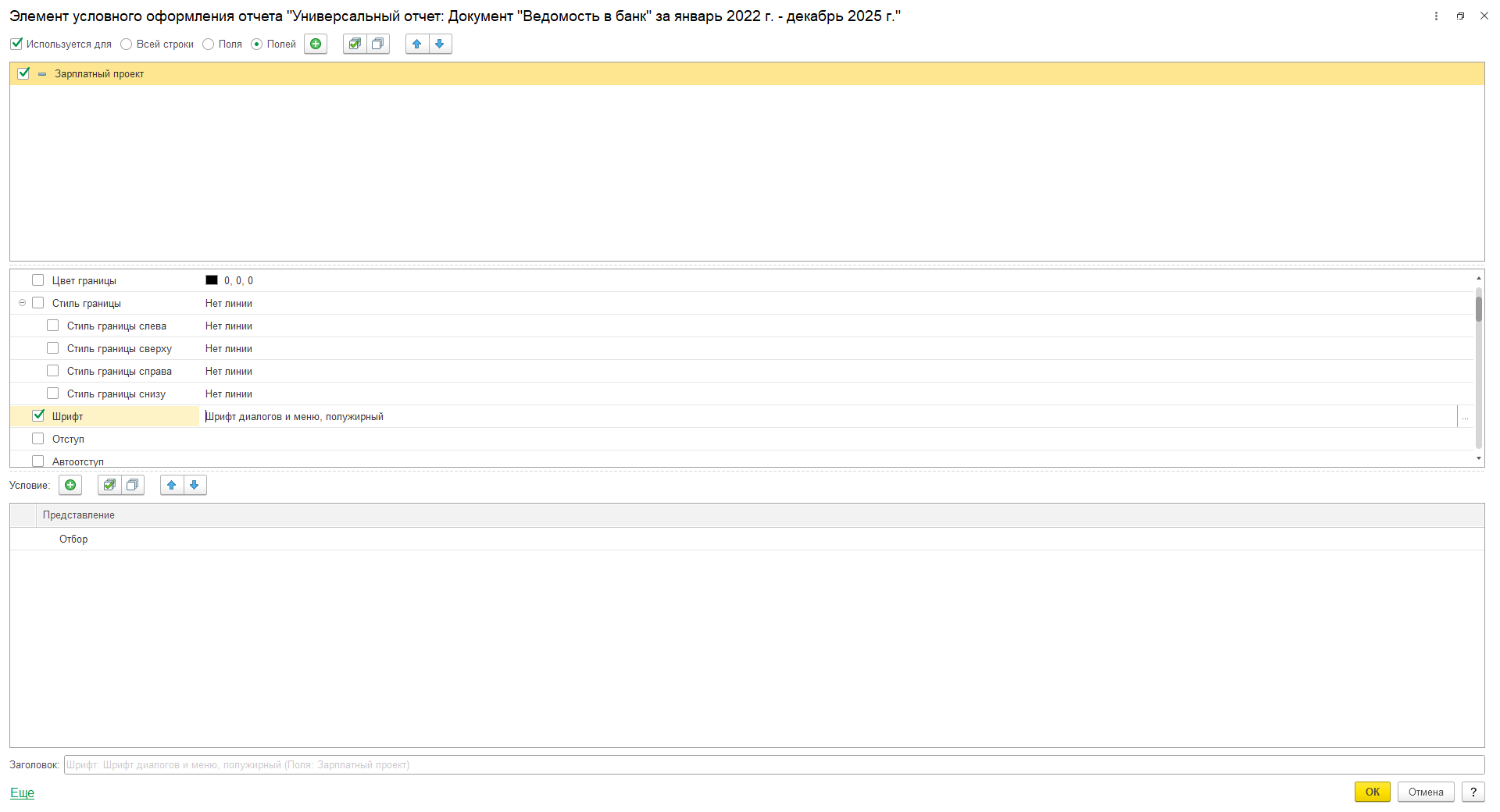Open the 'Еще' menu link
The height and width of the screenshot is (812, 1500).
[x=22, y=792]
